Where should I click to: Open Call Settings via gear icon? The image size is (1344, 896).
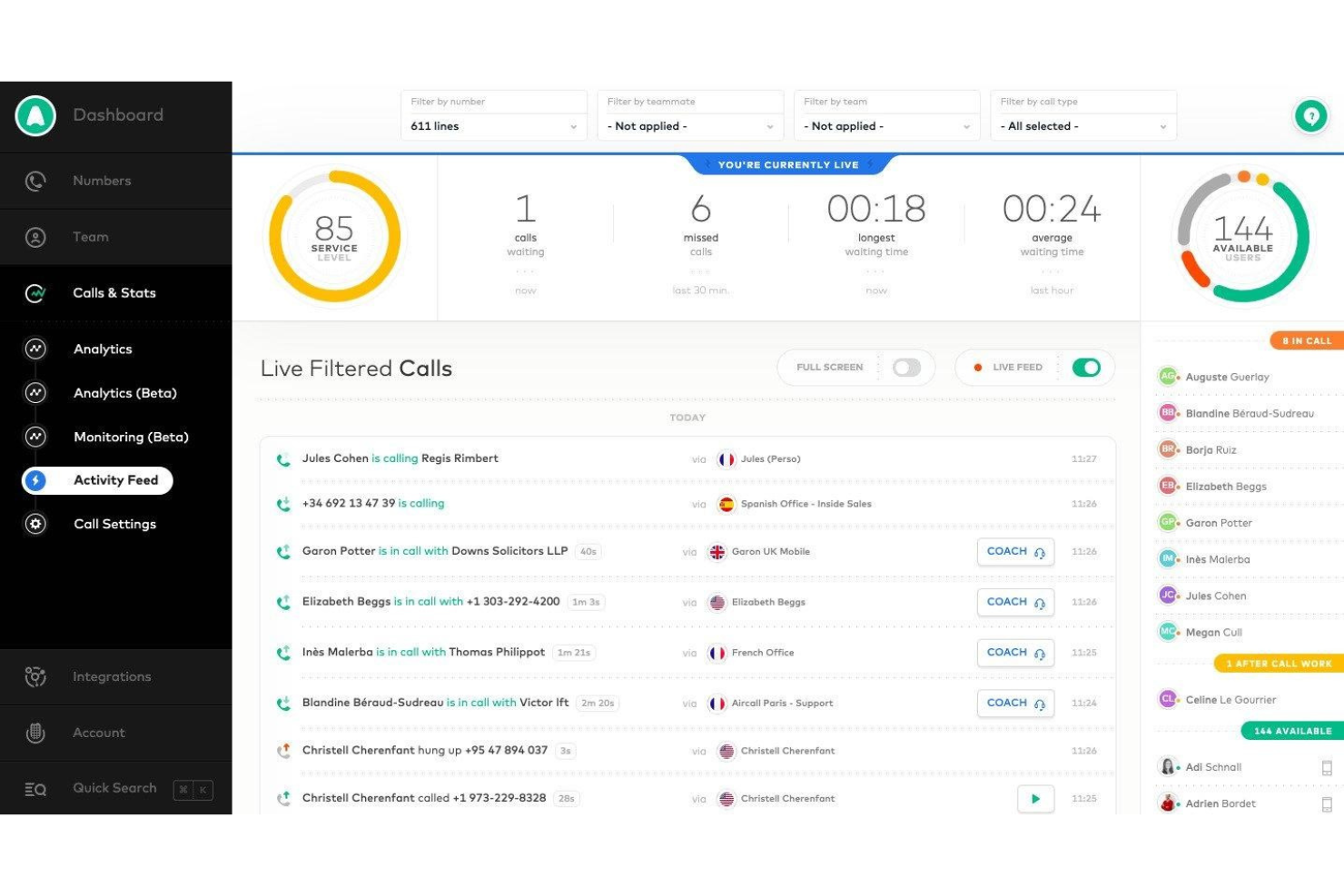pyautogui.click(x=35, y=524)
